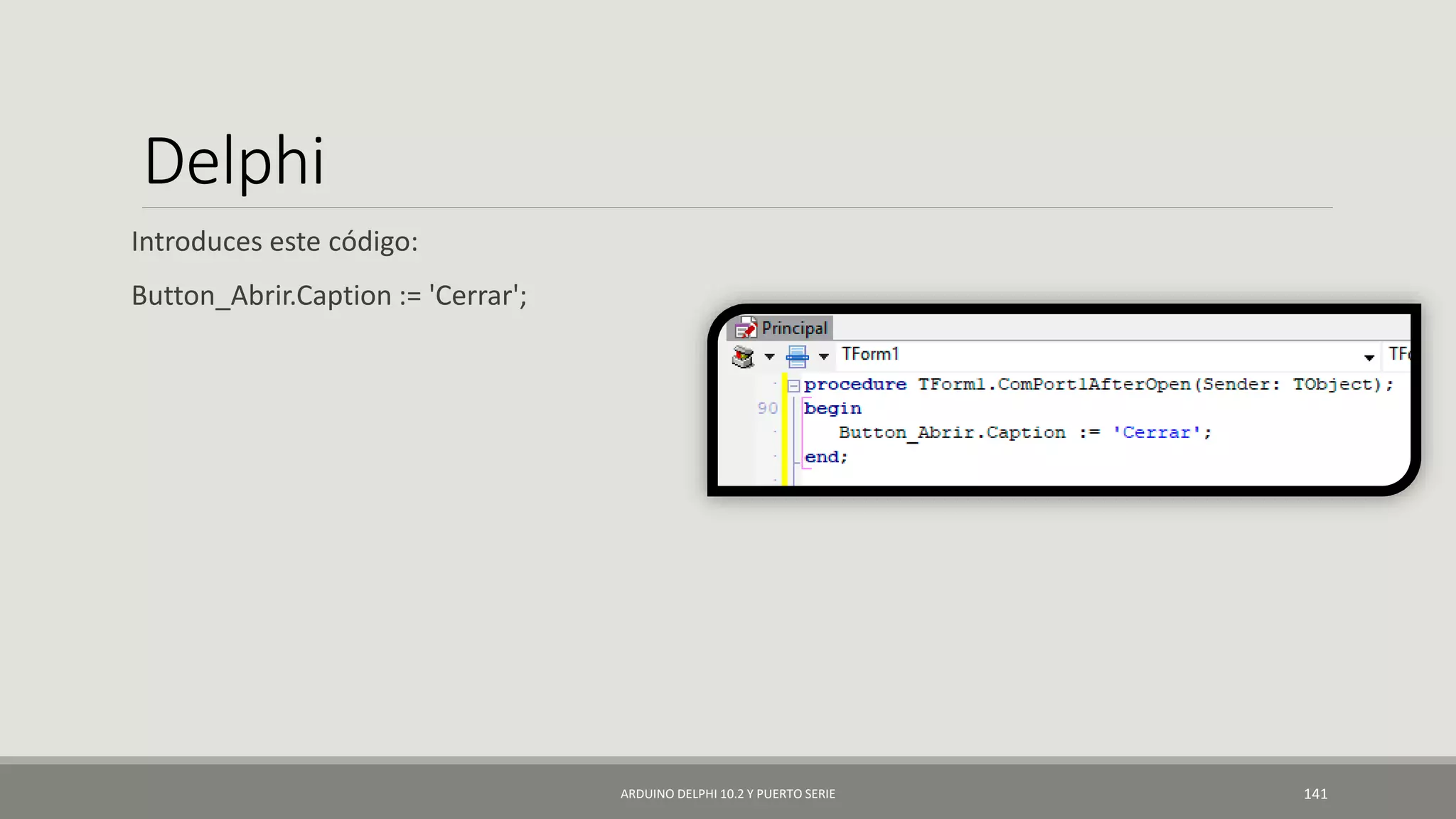Open dropdown arrow beside sections icon
The image size is (1456, 819).
point(769,357)
